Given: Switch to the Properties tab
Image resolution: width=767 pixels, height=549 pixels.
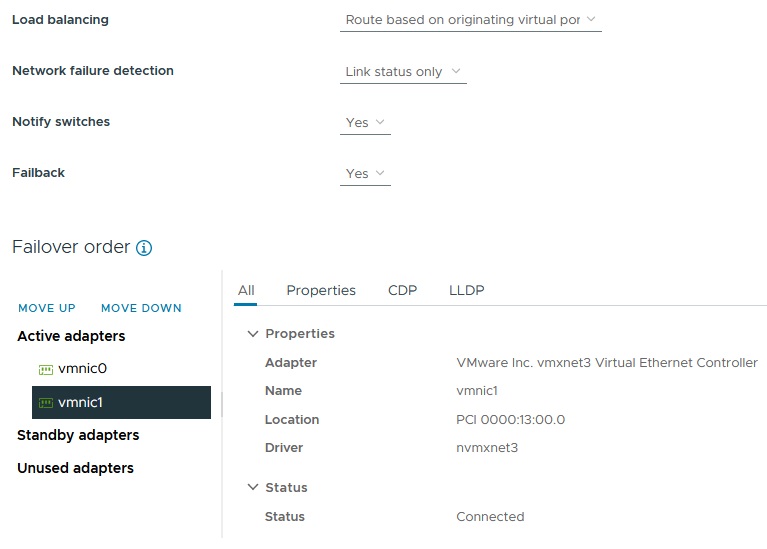Looking at the screenshot, I should (321, 291).
